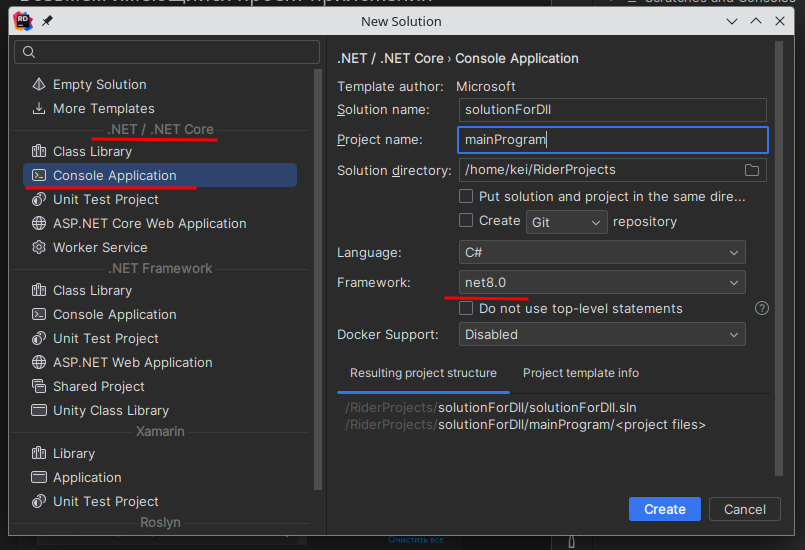This screenshot has width=805, height=550.
Task: Click the pin icon in title bar
Action: pos(48,21)
